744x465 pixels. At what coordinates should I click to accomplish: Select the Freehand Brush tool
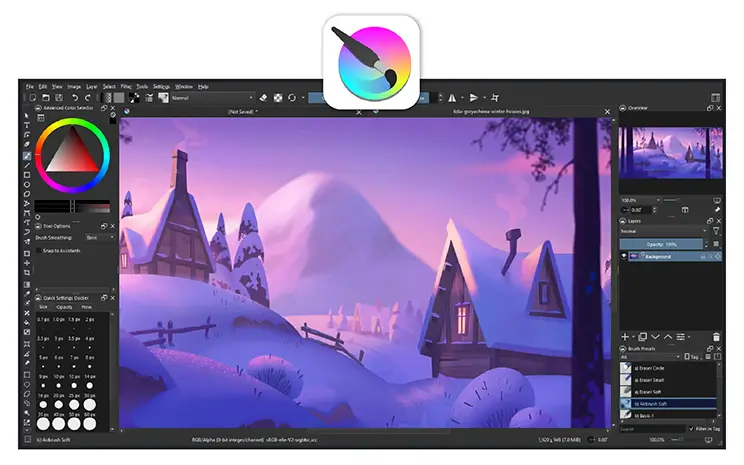(27, 157)
